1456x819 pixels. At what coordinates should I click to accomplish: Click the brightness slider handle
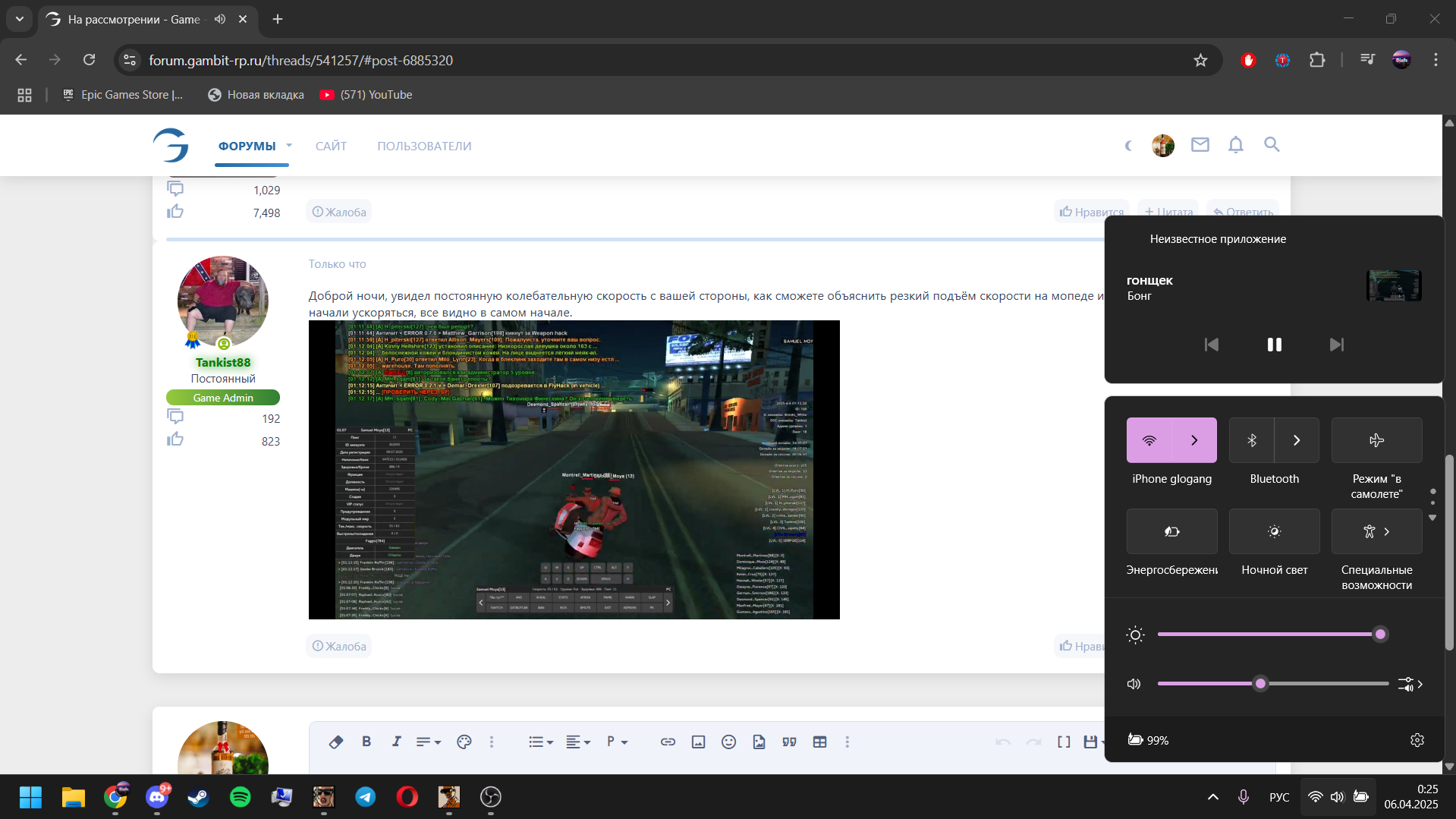(1380, 635)
